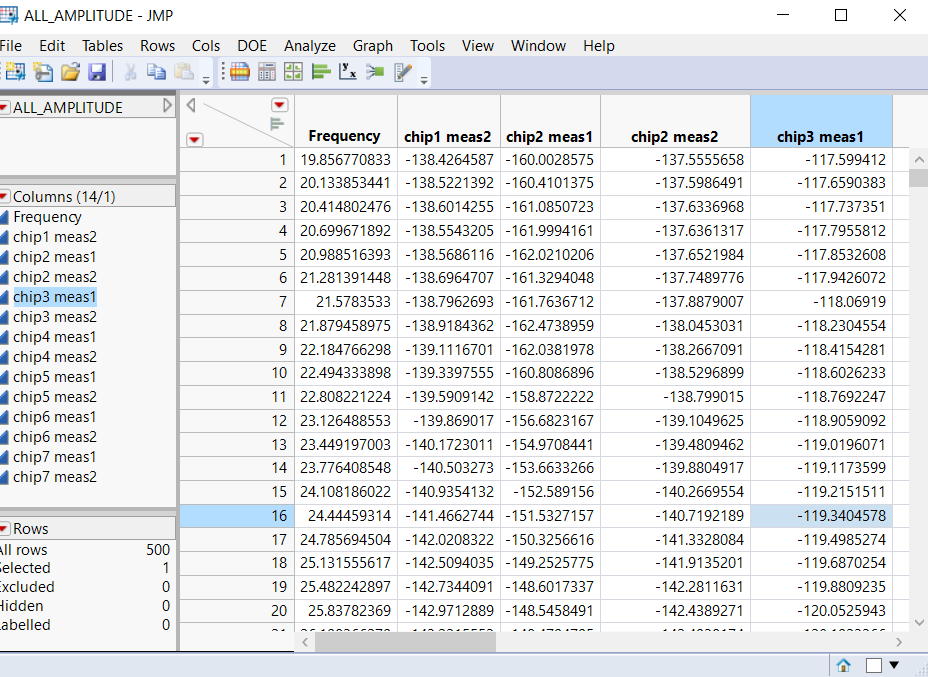This screenshot has height=677, width=928.
Task: Launch Fit Y by X icon
Action: [x=347, y=72]
